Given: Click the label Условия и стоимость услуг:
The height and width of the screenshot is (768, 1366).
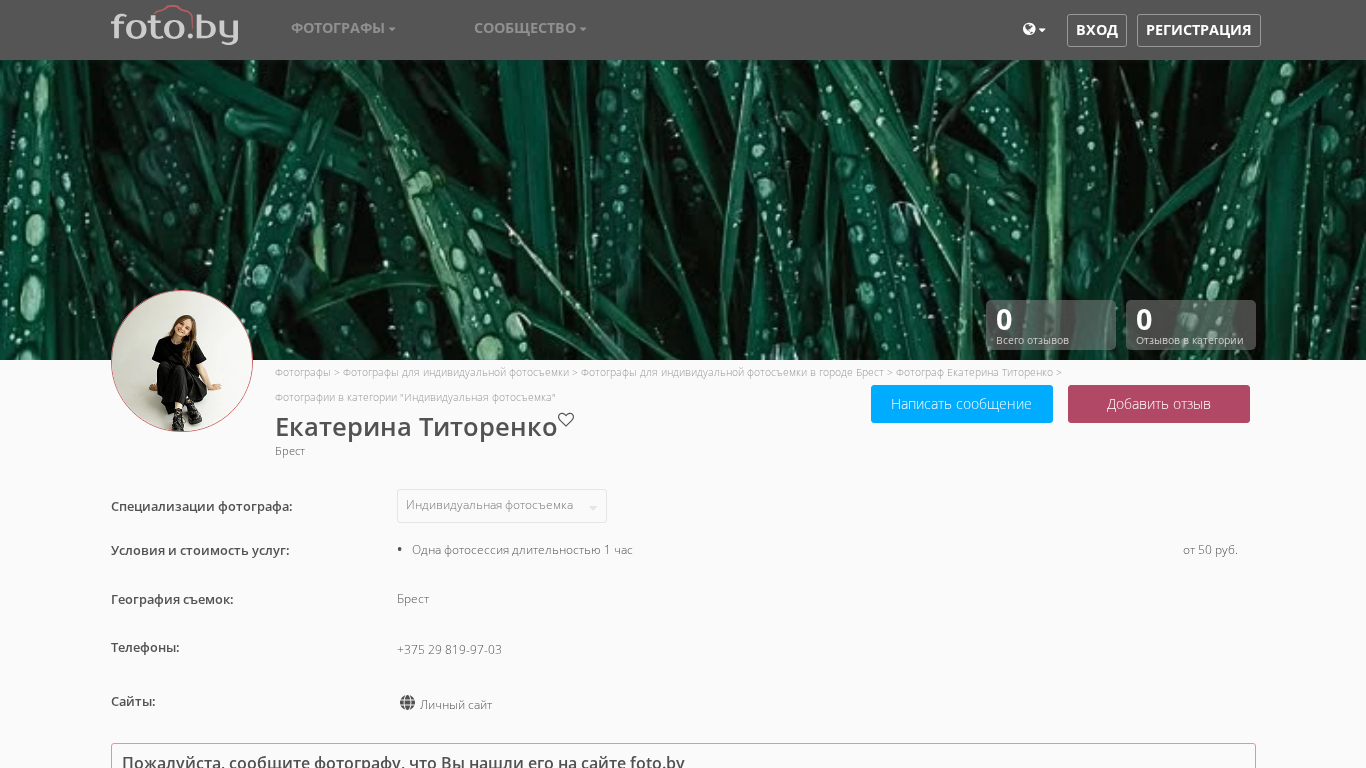Looking at the screenshot, I should pos(200,550).
